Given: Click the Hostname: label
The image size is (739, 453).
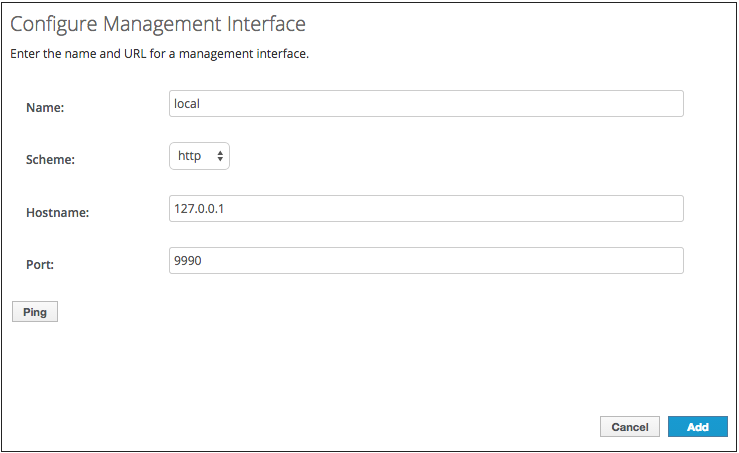Looking at the screenshot, I should pos(58,212).
